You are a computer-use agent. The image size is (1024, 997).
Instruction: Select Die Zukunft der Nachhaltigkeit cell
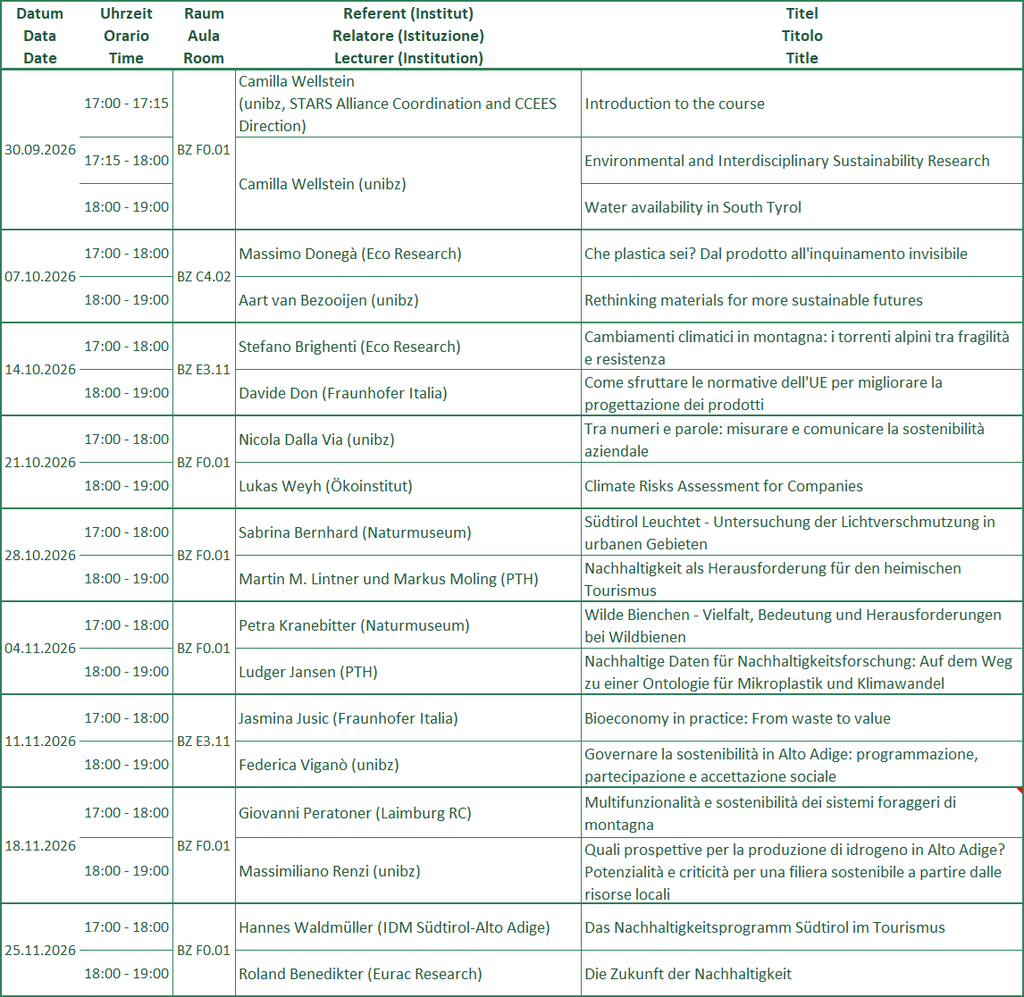(x=801, y=973)
